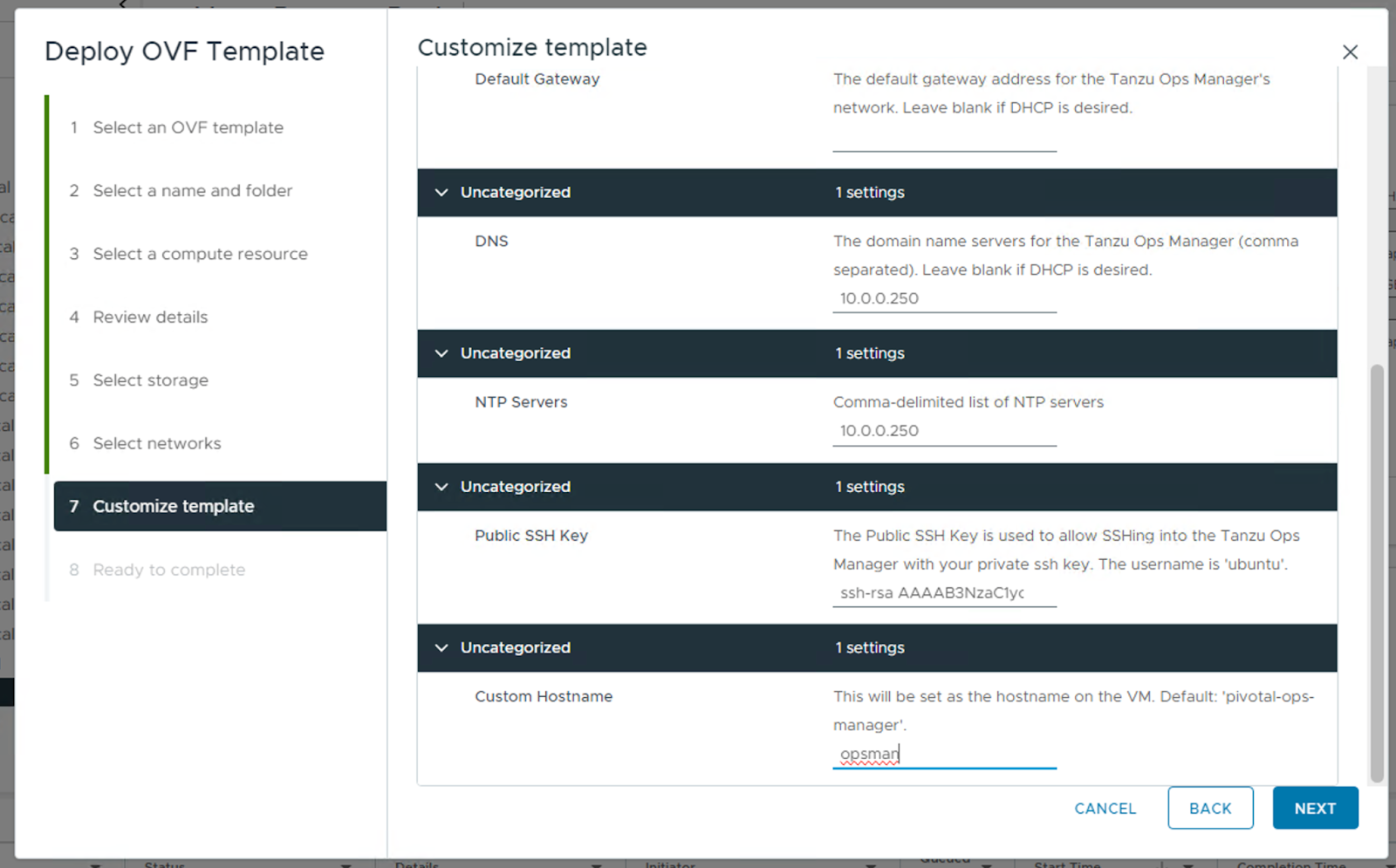The height and width of the screenshot is (868, 1396).
Task: Click the Default Gateway label
Action: pyautogui.click(x=537, y=79)
